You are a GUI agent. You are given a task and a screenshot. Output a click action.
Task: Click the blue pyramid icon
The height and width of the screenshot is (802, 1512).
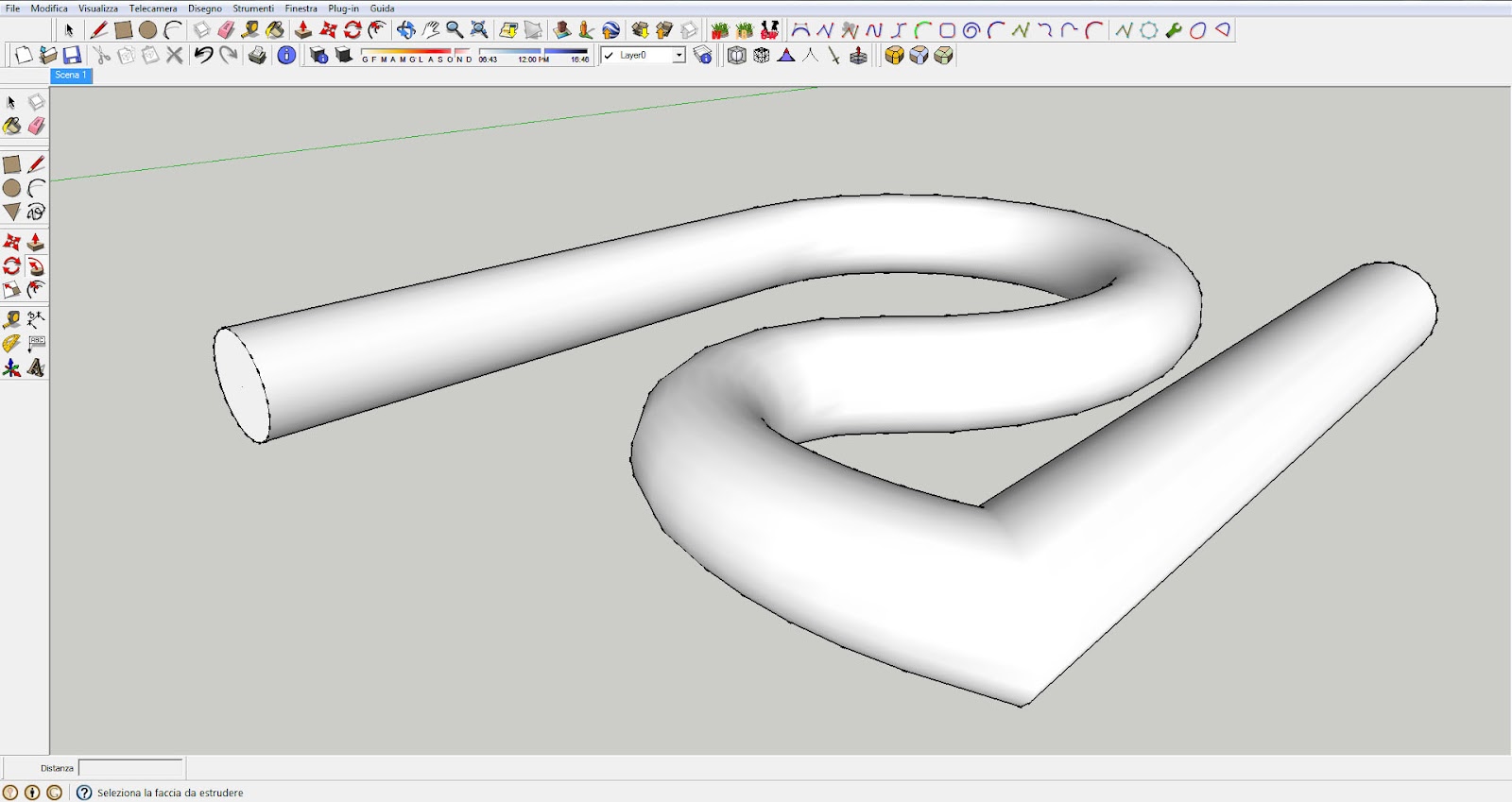click(786, 56)
